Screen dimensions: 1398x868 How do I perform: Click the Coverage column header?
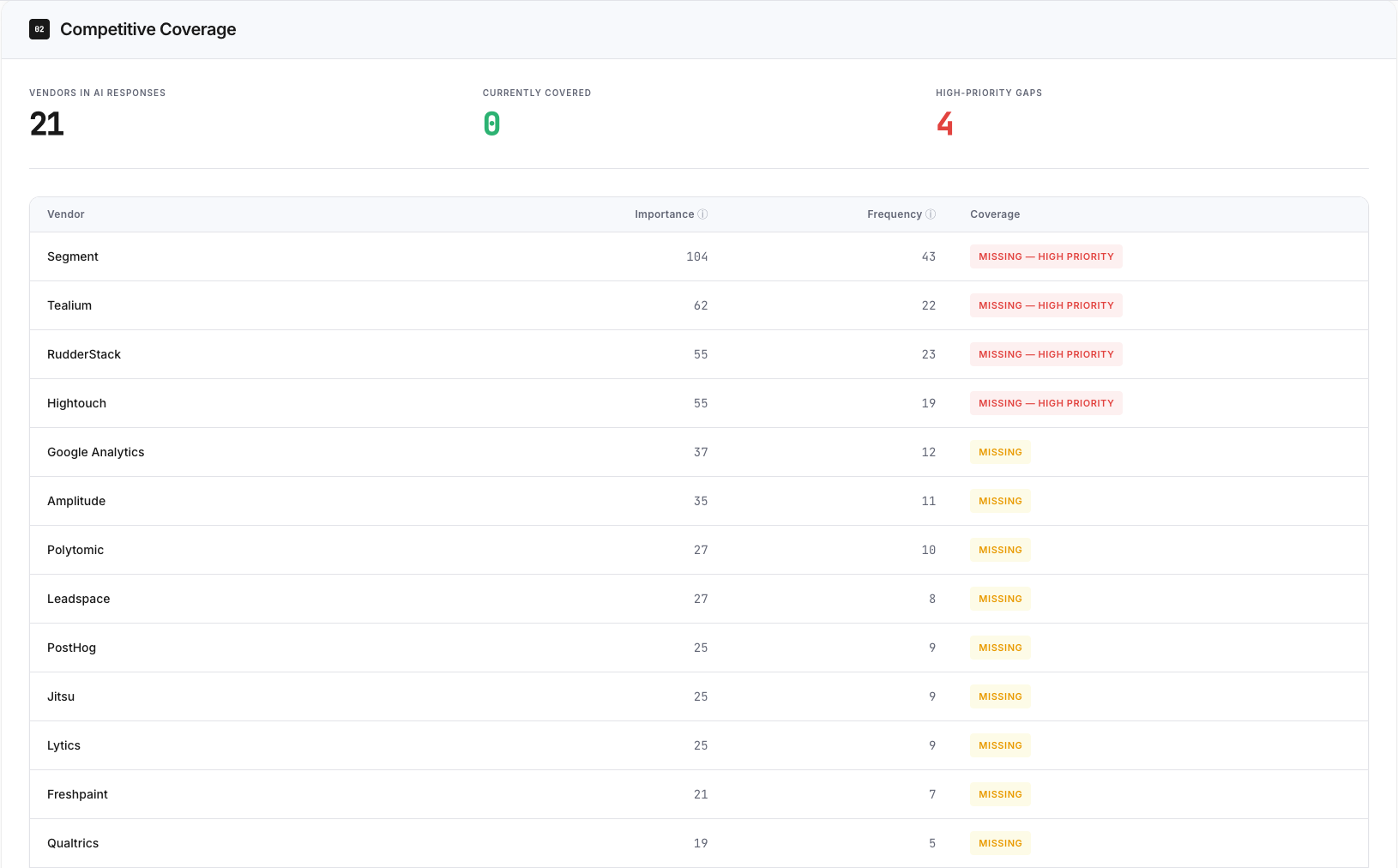995,214
